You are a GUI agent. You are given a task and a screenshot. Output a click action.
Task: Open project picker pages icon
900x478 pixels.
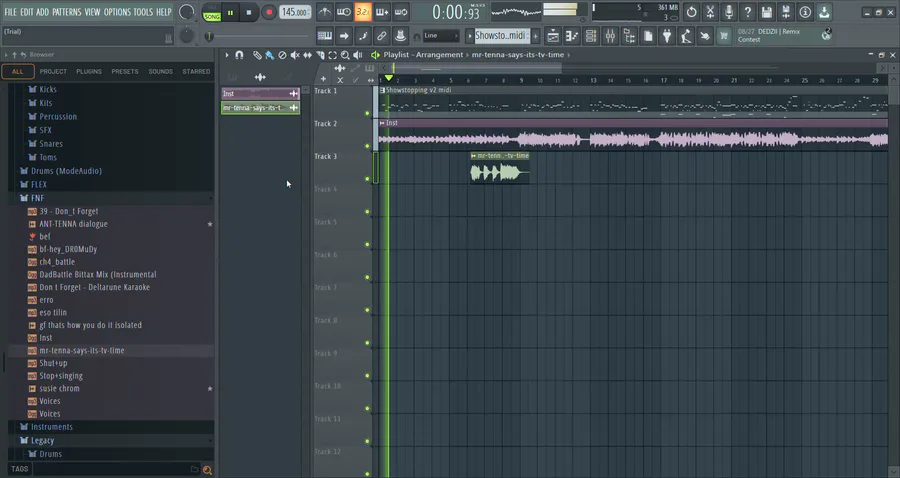[648, 36]
